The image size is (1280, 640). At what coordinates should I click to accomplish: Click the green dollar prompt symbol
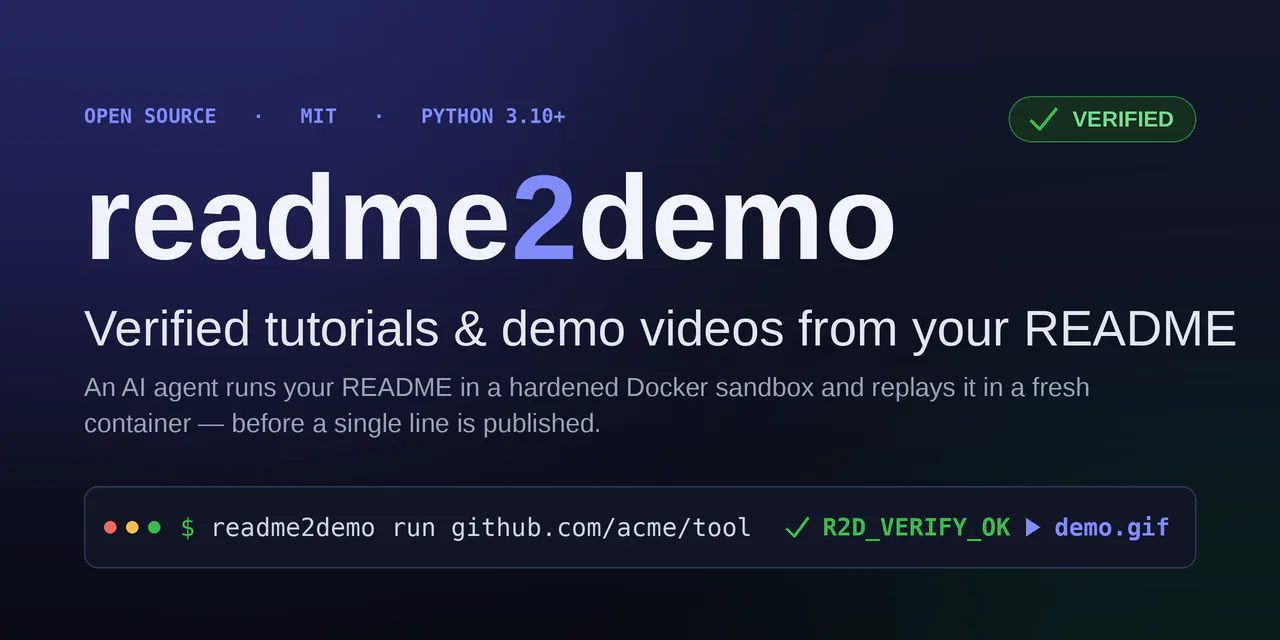[x=188, y=527]
